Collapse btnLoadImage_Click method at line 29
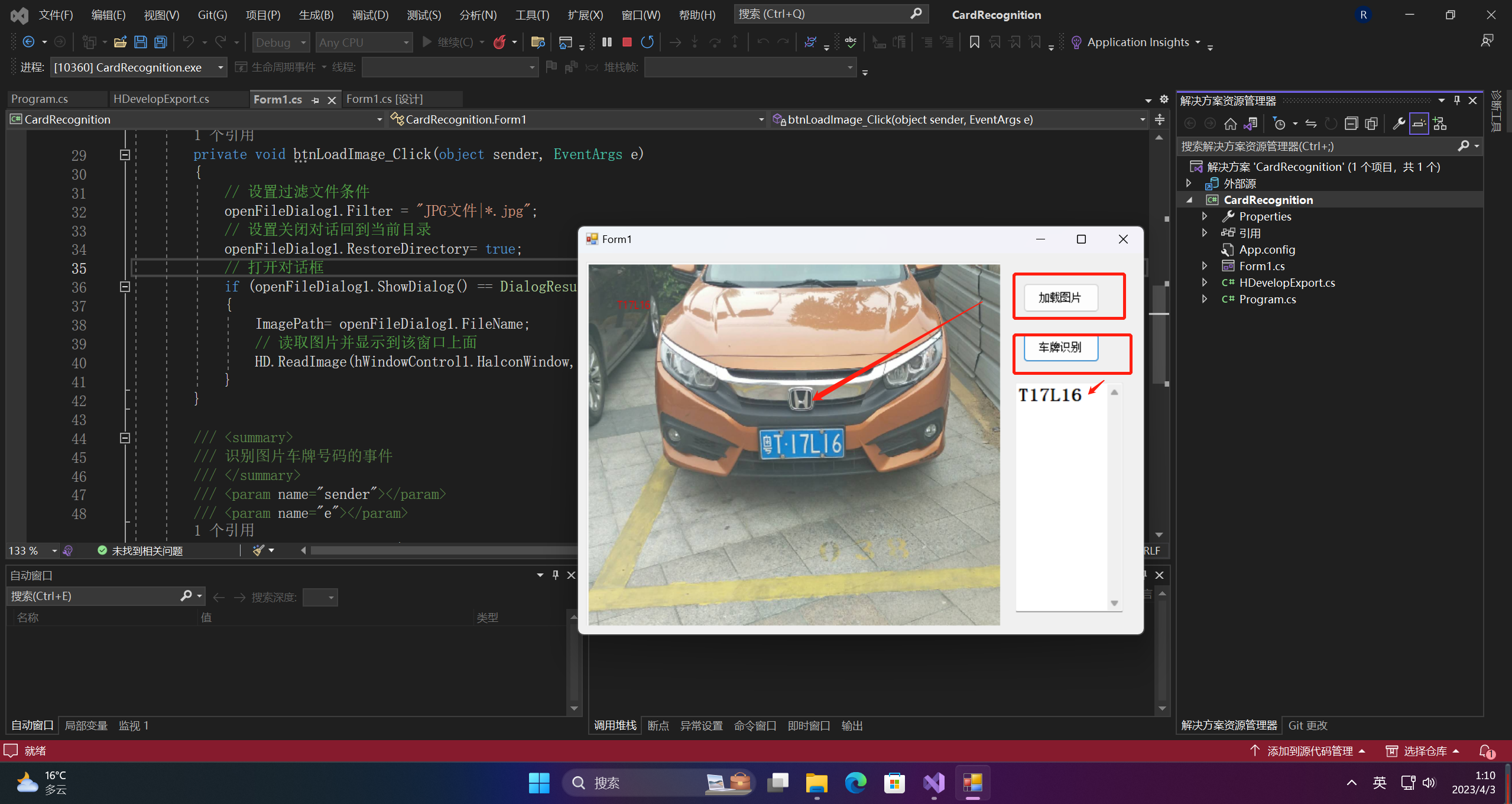This screenshot has width=1512, height=804. click(125, 155)
